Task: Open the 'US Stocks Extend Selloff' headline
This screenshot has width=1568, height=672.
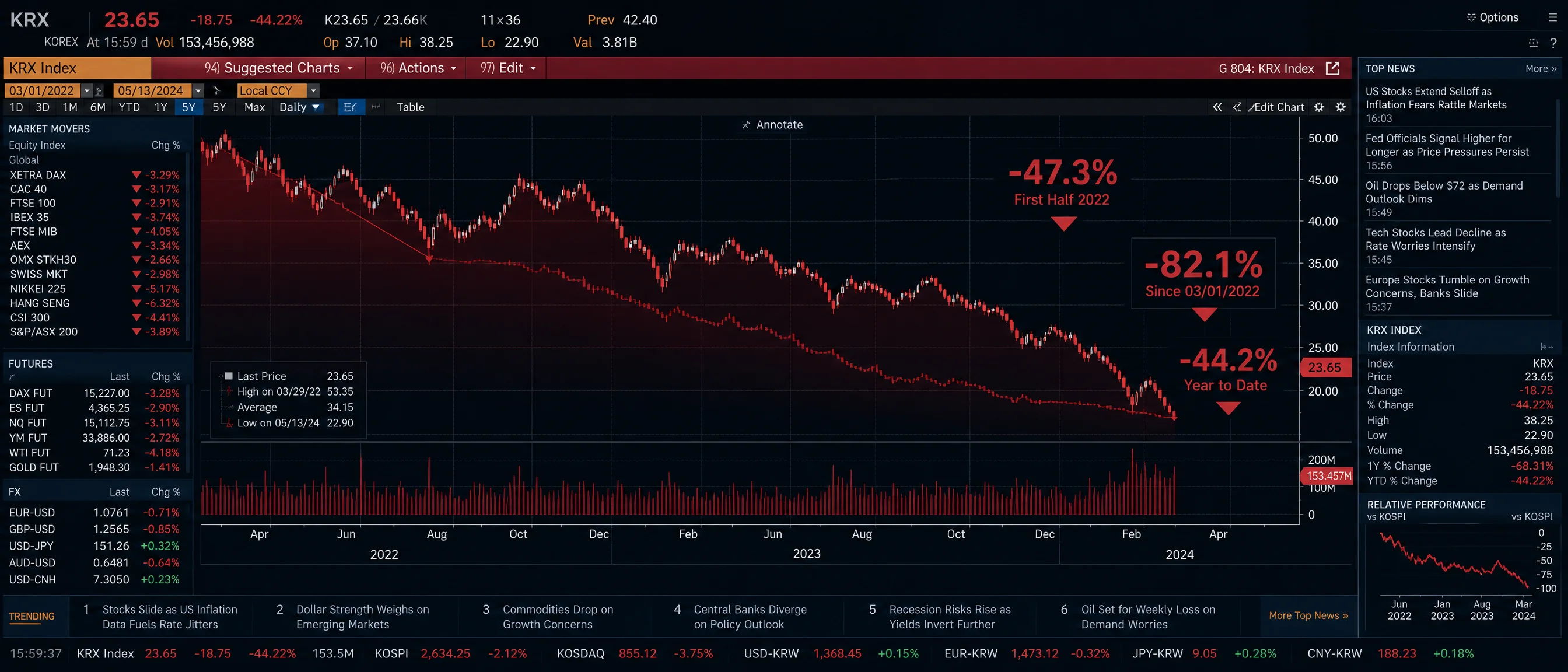Action: 1436,98
